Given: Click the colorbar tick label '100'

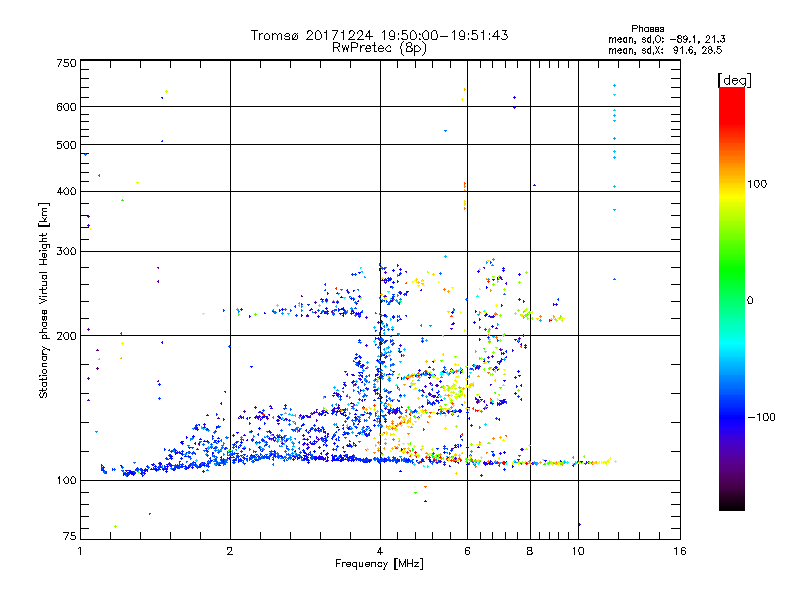Looking at the screenshot, I should coord(757,184).
